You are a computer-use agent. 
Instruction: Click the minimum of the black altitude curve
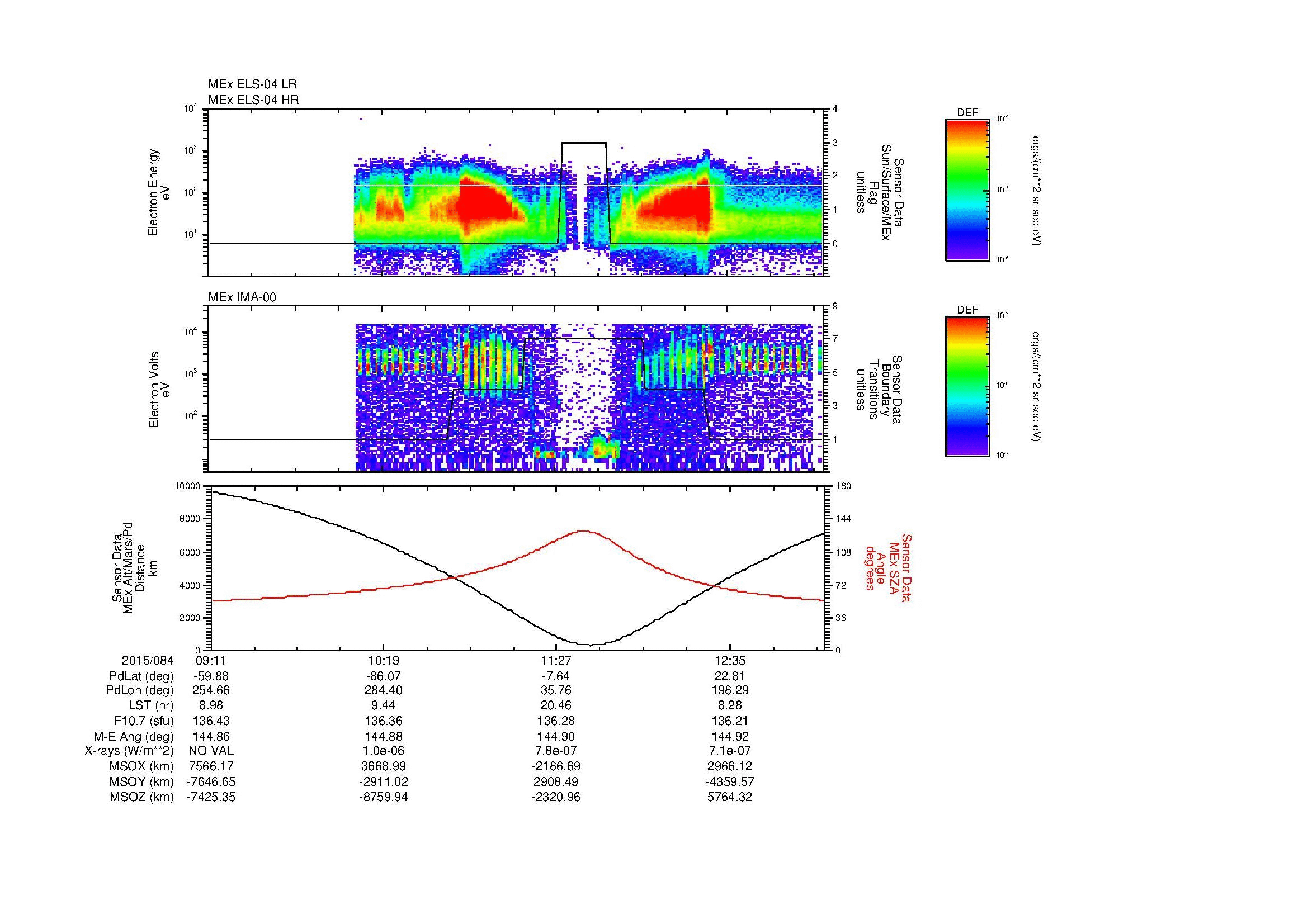(590, 645)
